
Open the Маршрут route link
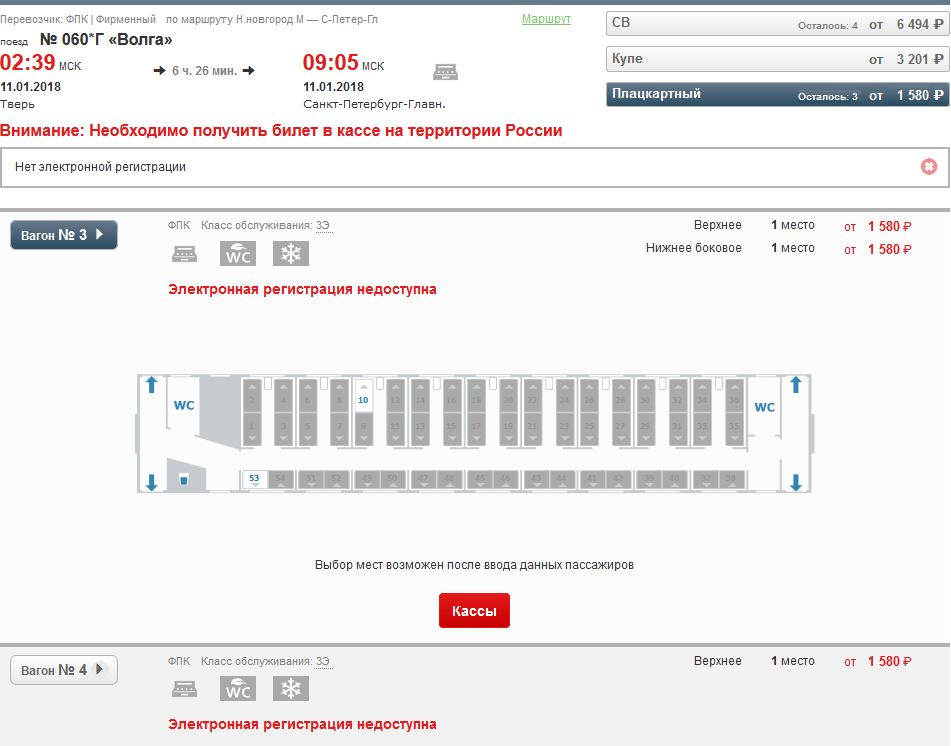(x=546, y=20)
